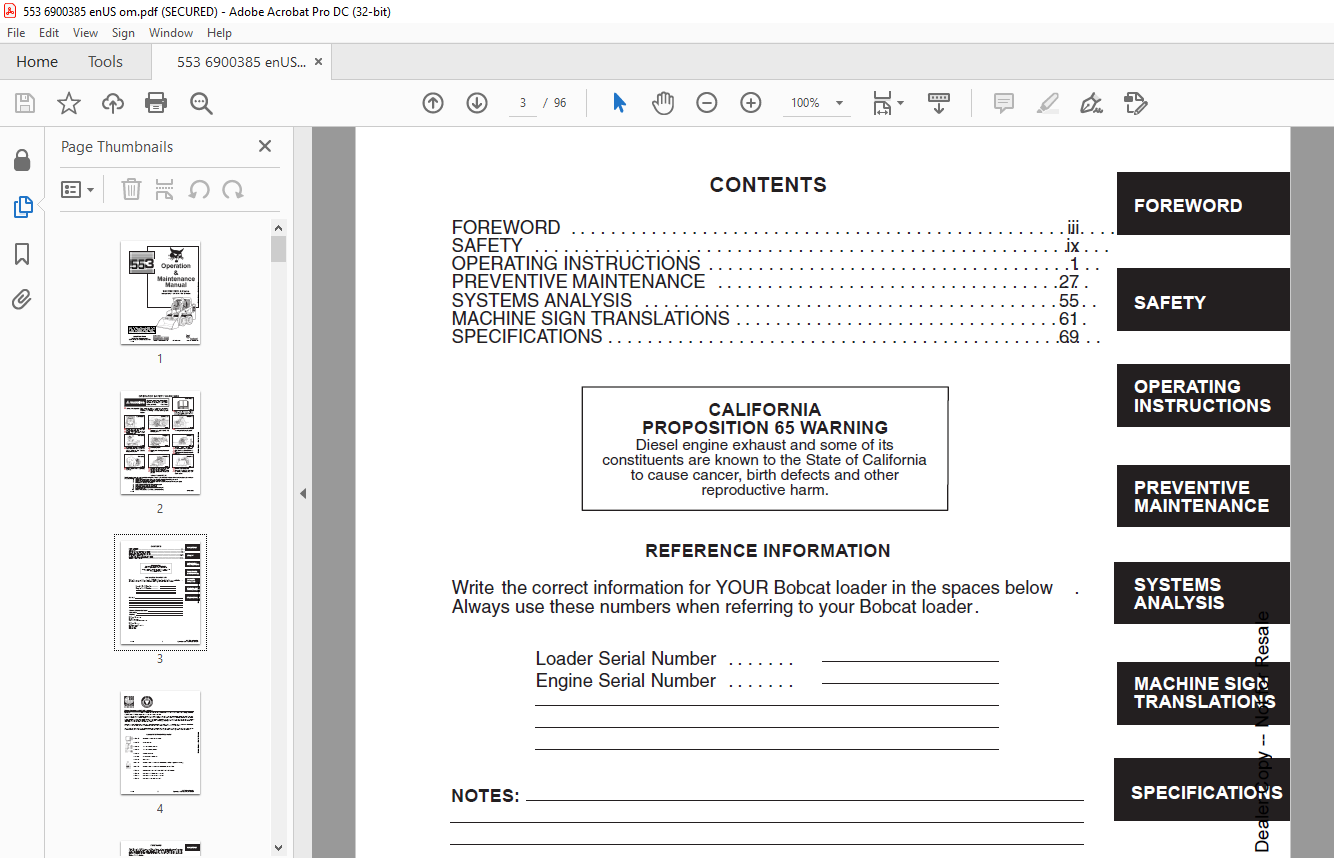Click the PREVENTIVE MAINTENANCE side tab
The image size is (1334, 858).
1203,496
